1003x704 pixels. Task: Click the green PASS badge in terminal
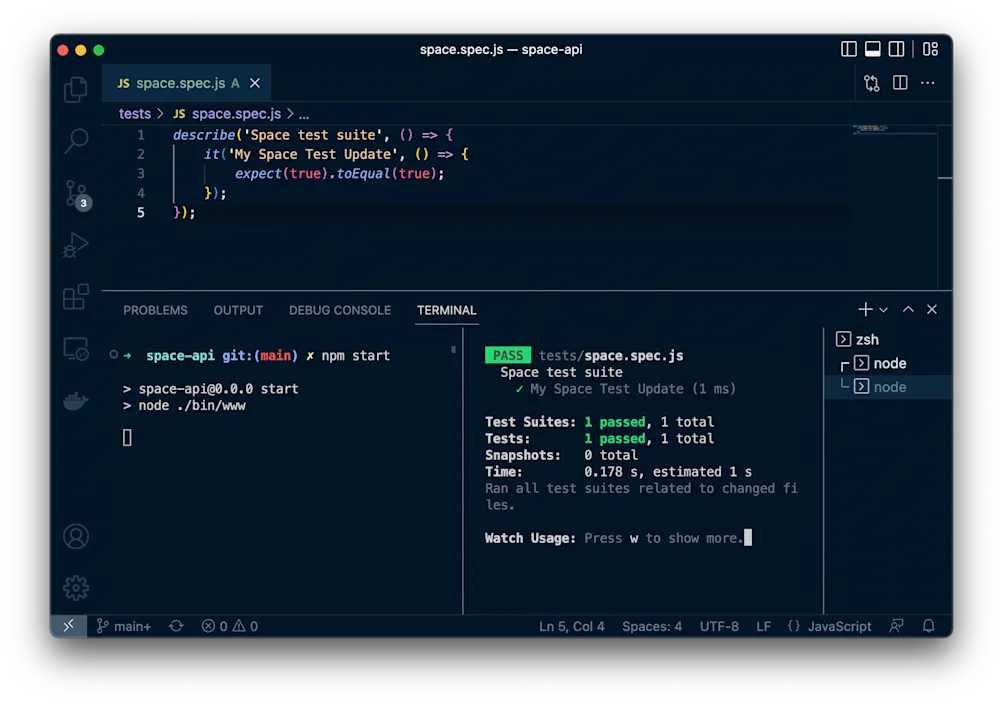coord(508,356)
